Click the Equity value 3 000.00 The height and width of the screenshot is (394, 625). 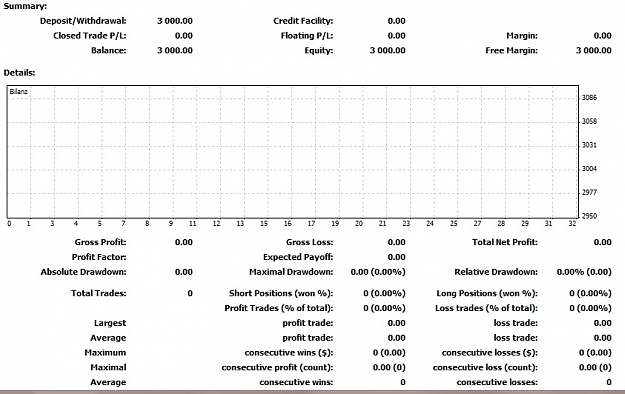point(387,51)
